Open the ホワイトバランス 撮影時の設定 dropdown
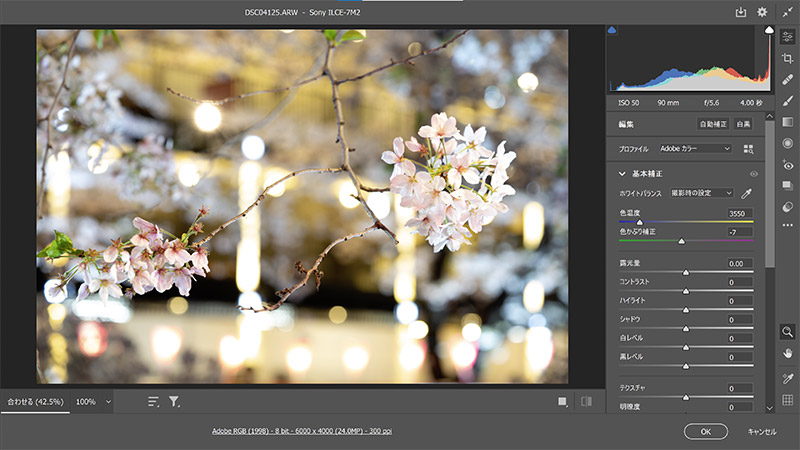The image size is (800, 450). (x=701, y=192)
